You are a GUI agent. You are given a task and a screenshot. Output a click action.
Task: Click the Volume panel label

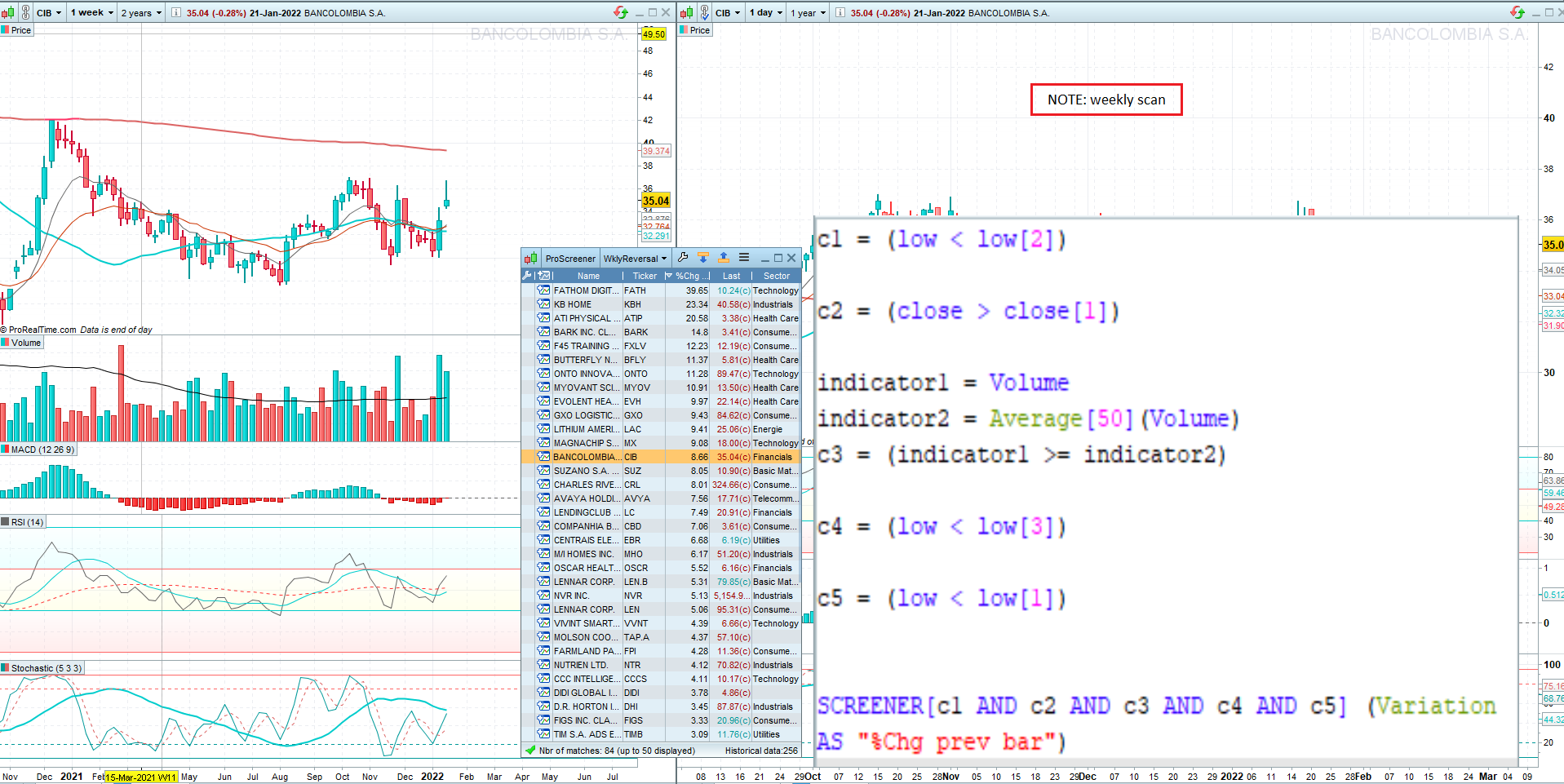(21, 343)
